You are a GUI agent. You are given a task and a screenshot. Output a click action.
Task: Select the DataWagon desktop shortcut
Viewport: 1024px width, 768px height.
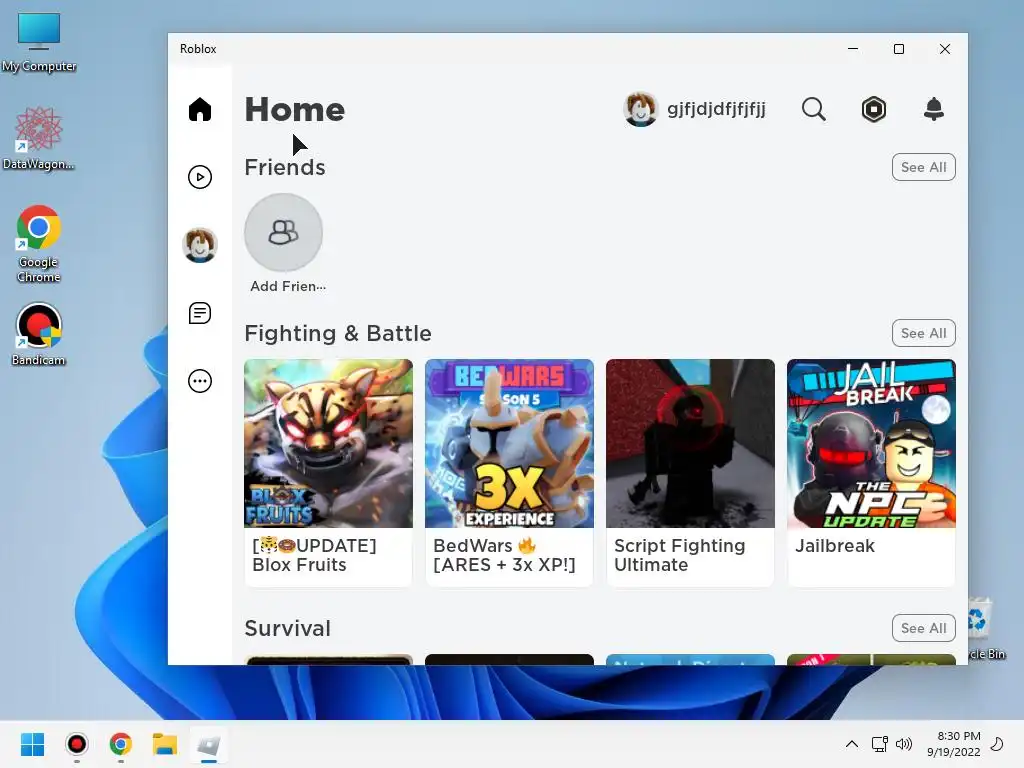click(39, 138)
